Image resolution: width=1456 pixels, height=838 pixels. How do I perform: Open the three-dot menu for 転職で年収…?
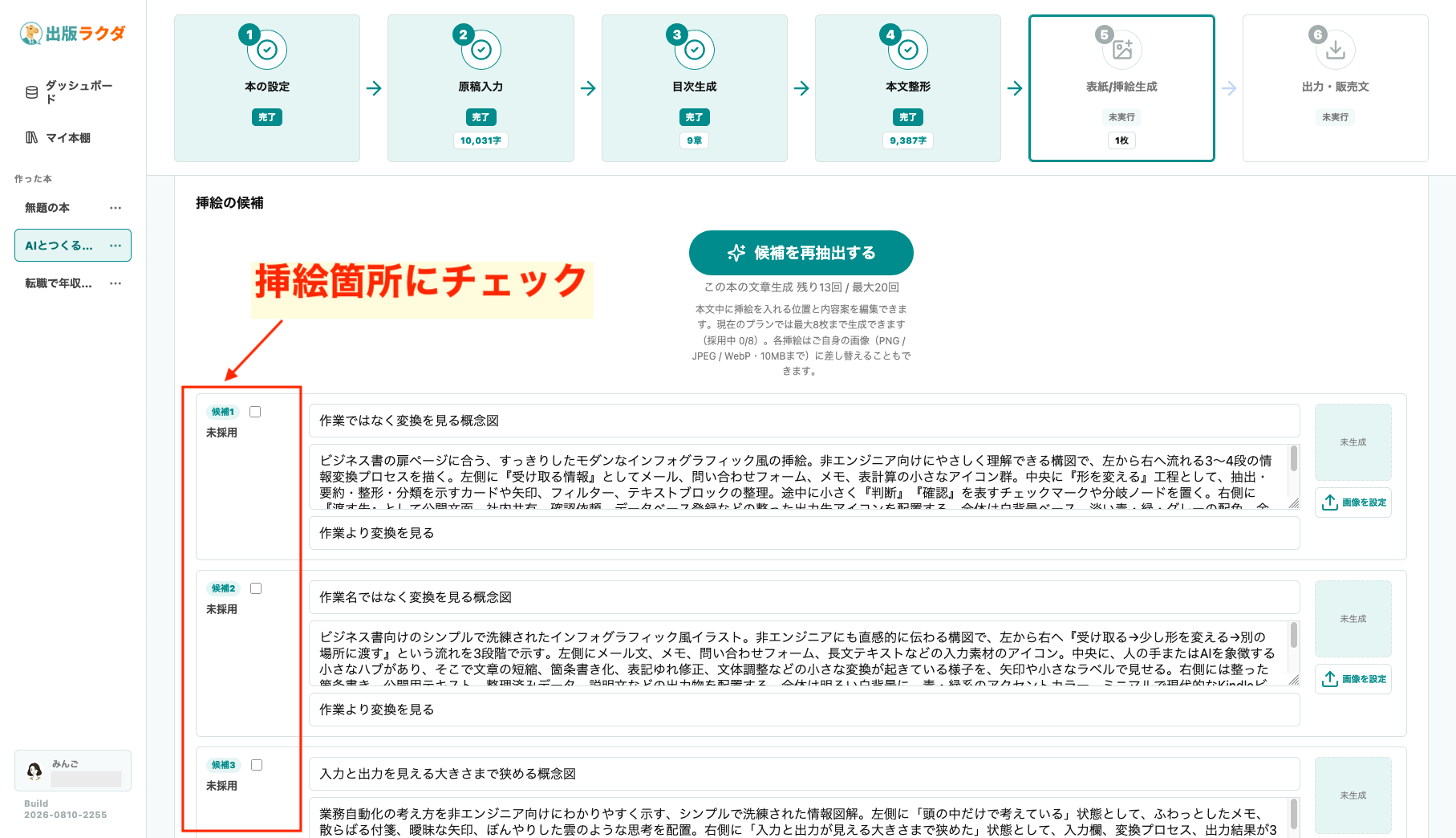click(x=116, y=283)
